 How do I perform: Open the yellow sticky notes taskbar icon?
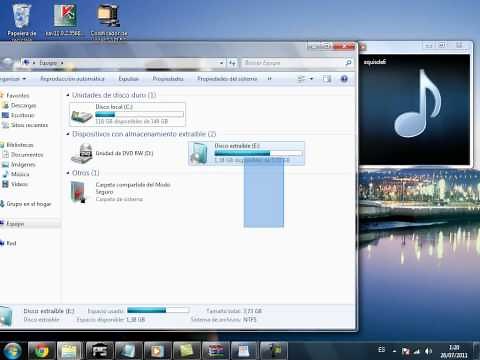pos(186,351)
